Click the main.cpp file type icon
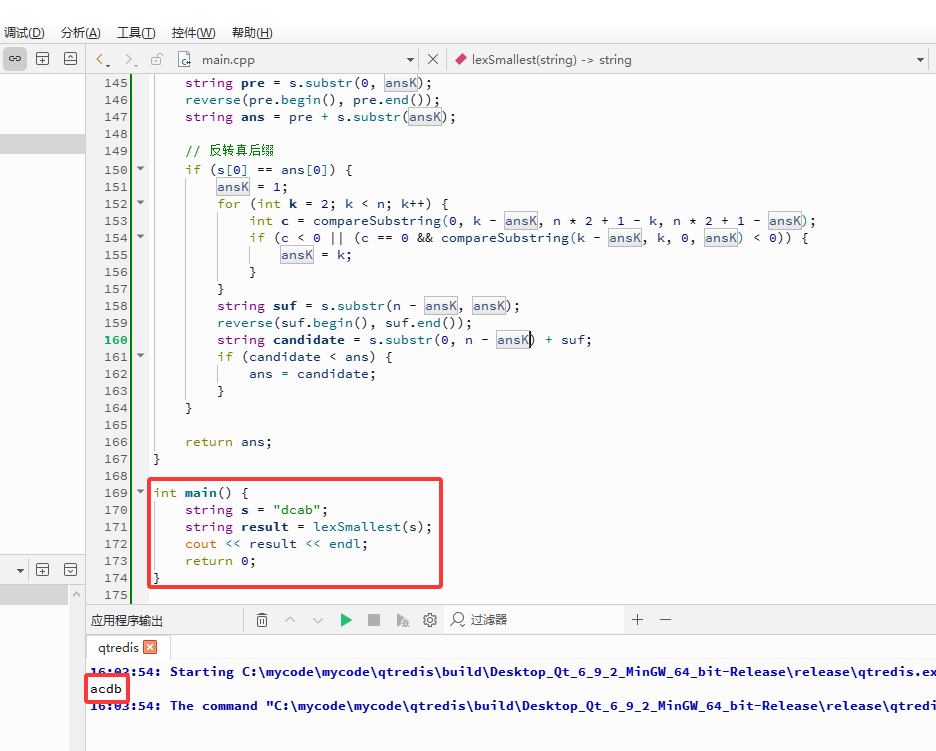936x751 pixels. [184, 59]
